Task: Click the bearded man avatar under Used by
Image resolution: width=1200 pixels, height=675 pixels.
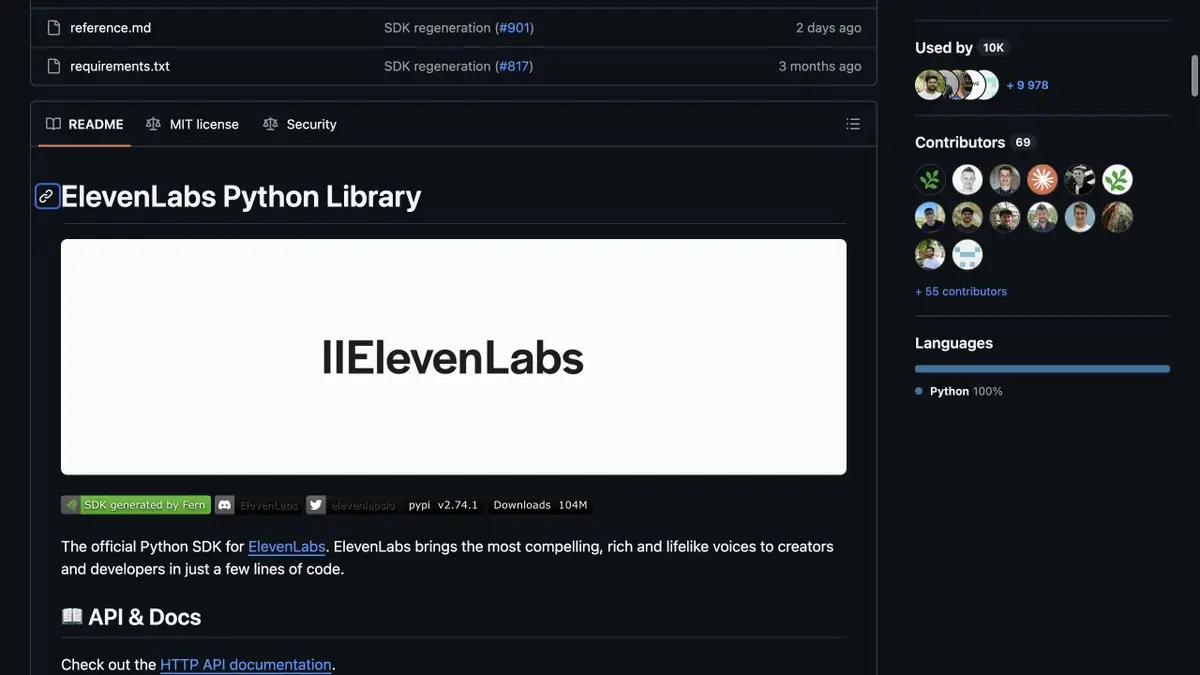Action: point(930,85)
